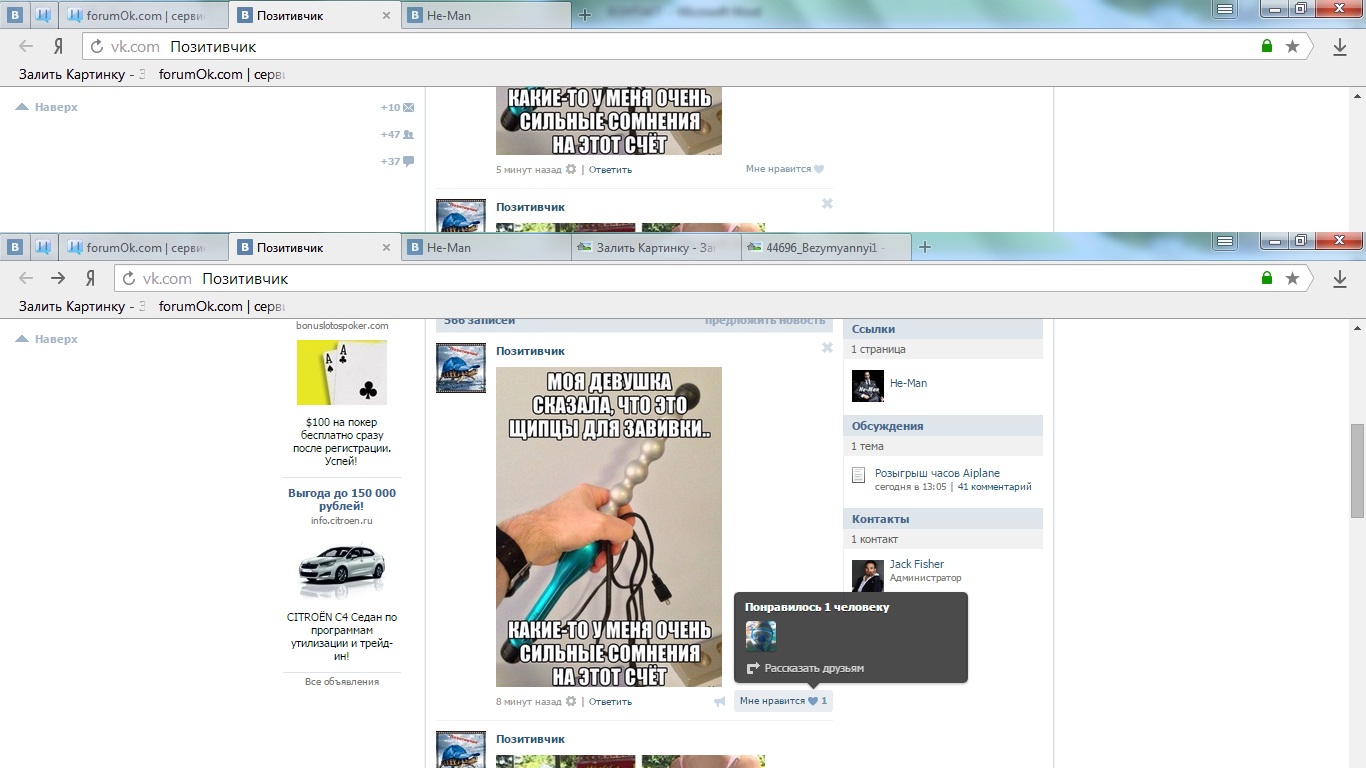The width and height of the screenshot is (1366, 768).
Task: Close the post above the meme in lower window
Action: (827, 348)
